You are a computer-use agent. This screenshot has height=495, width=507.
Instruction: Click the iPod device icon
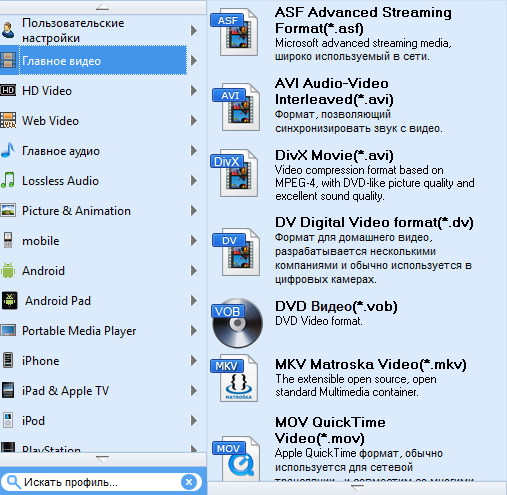[x=8, y=420]
